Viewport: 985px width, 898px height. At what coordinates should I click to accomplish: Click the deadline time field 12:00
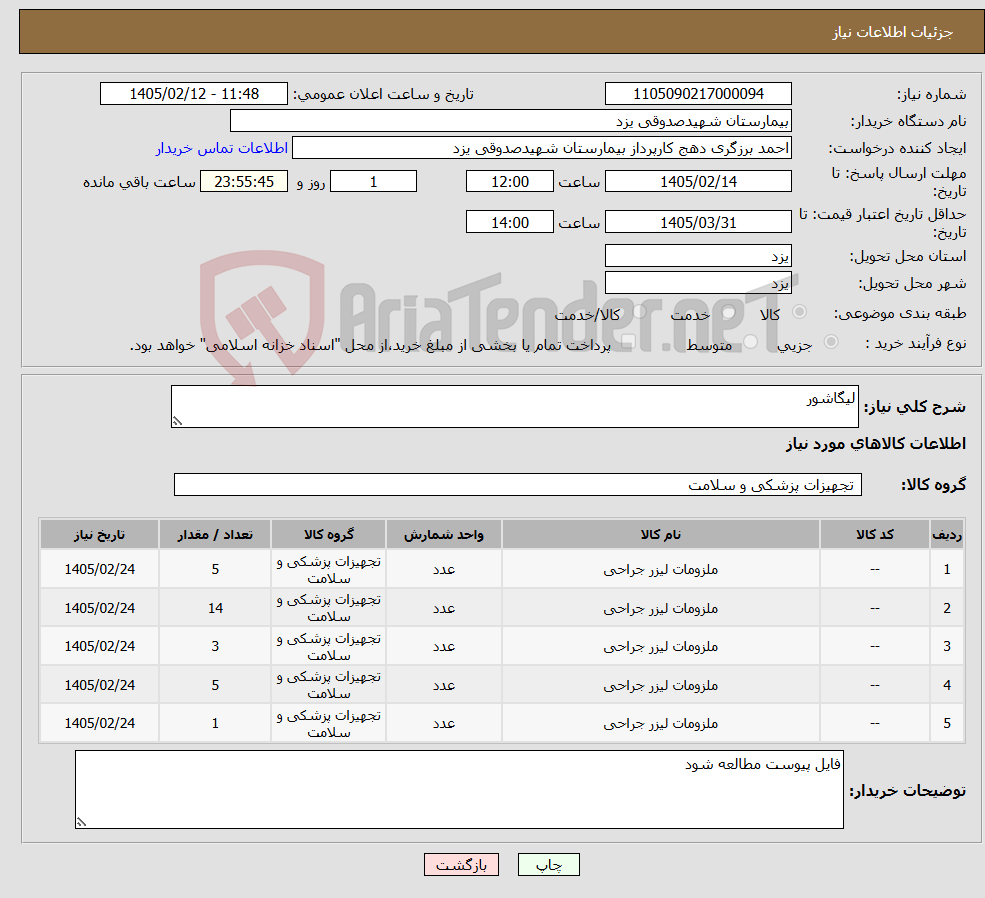509,181
